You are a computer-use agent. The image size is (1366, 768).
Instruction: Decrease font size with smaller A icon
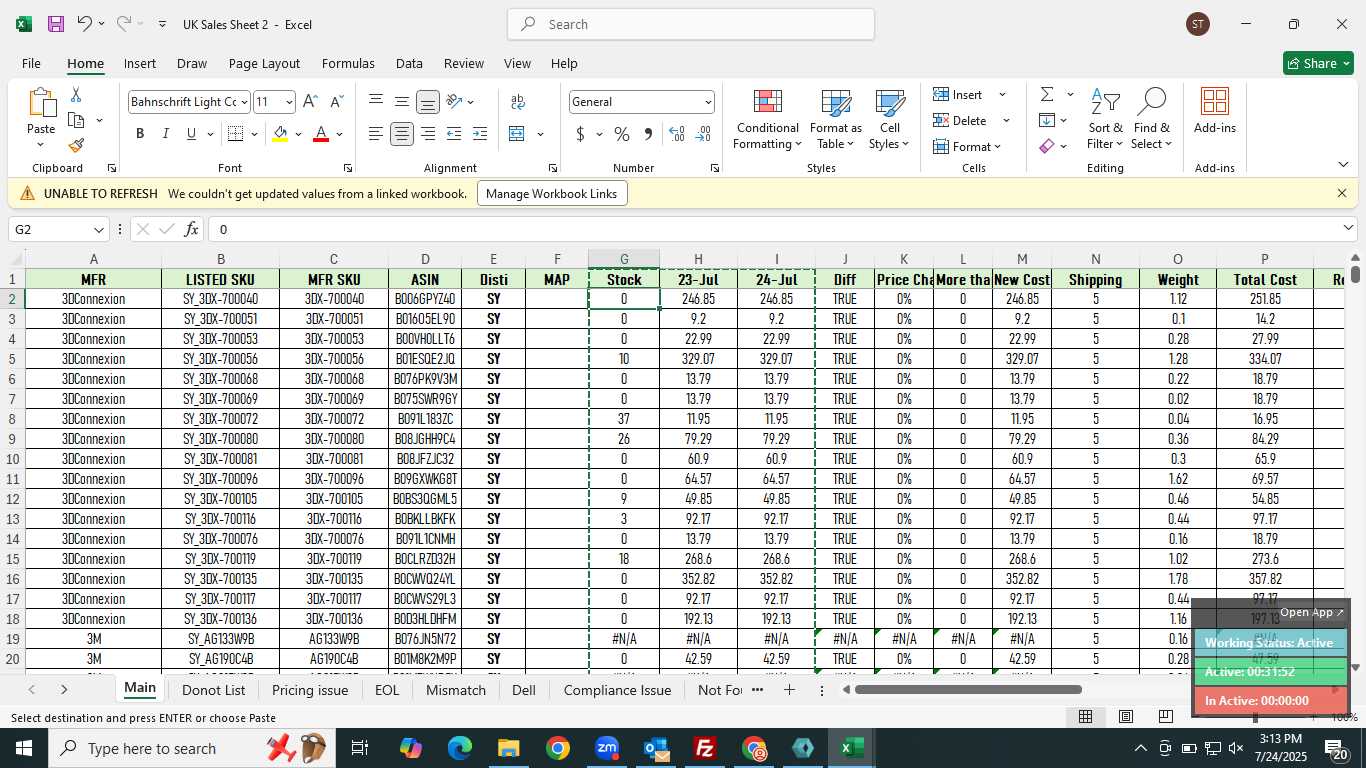pyautogui.click(x=336, y=102)
